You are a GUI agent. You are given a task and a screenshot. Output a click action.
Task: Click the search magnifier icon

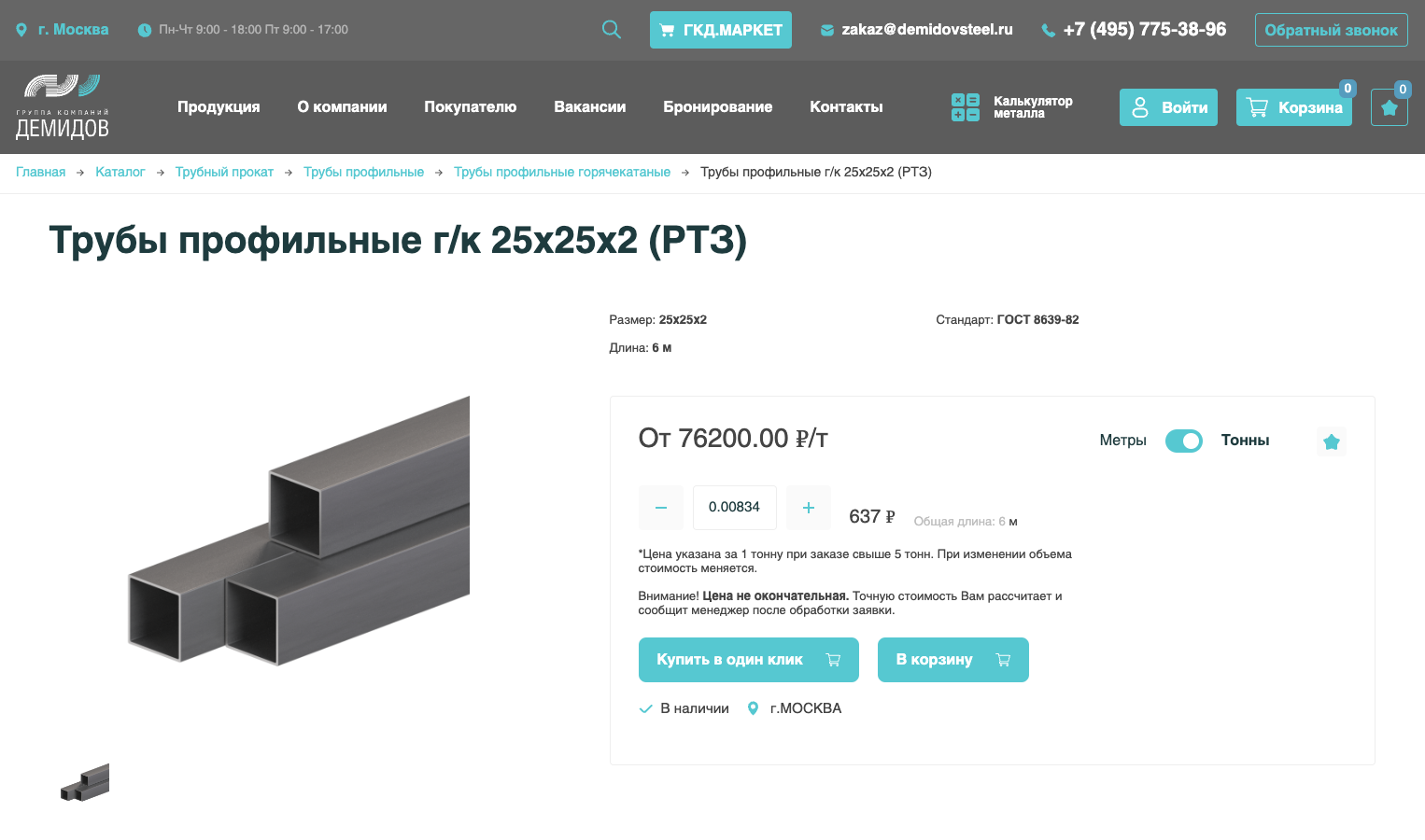click(612, 29)
